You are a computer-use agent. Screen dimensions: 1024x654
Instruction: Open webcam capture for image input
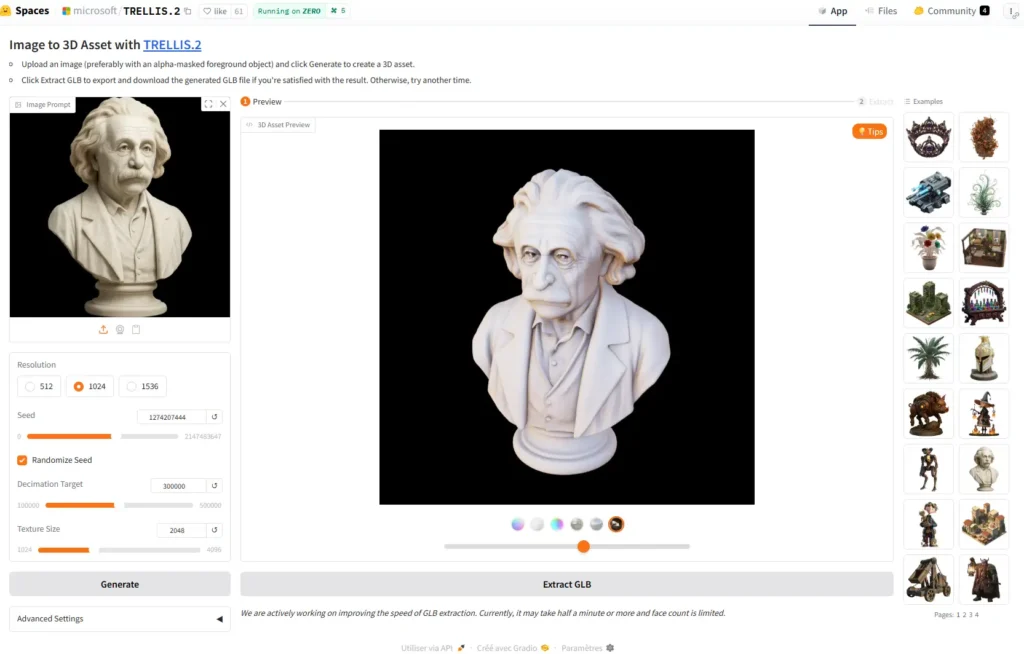pyautogui.click(x=120, y=329)
